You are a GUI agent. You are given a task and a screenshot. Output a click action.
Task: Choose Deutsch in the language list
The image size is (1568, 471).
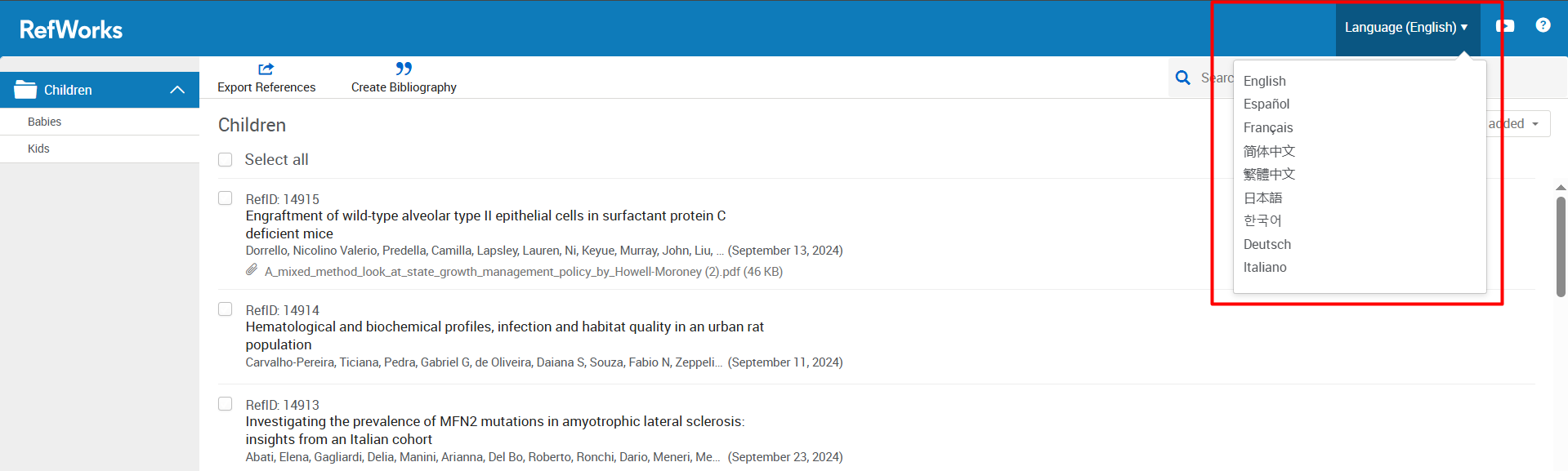click(x=1267, y=245)
